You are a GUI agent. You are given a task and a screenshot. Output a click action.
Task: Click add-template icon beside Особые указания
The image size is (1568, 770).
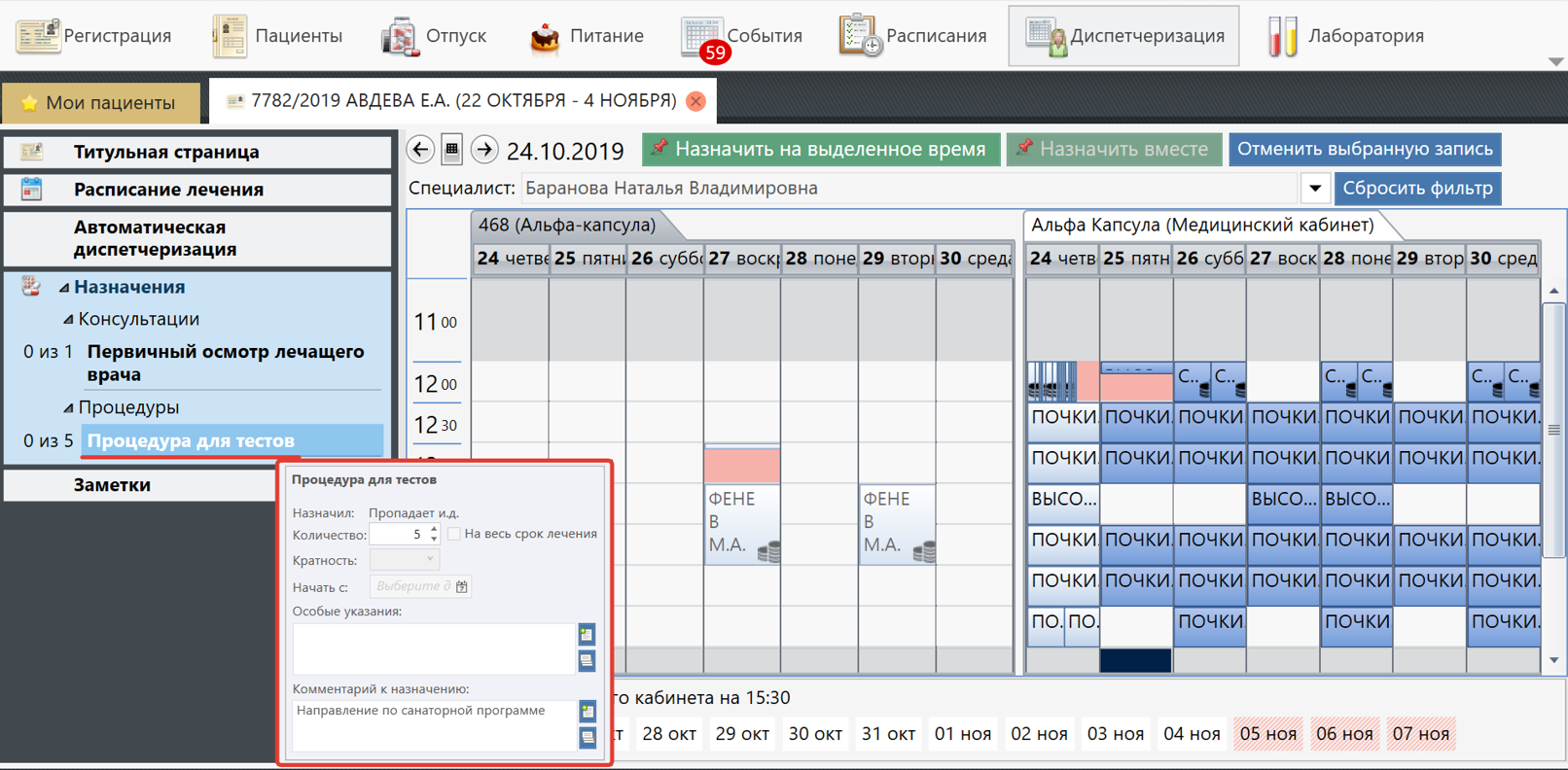pos(587,635)
